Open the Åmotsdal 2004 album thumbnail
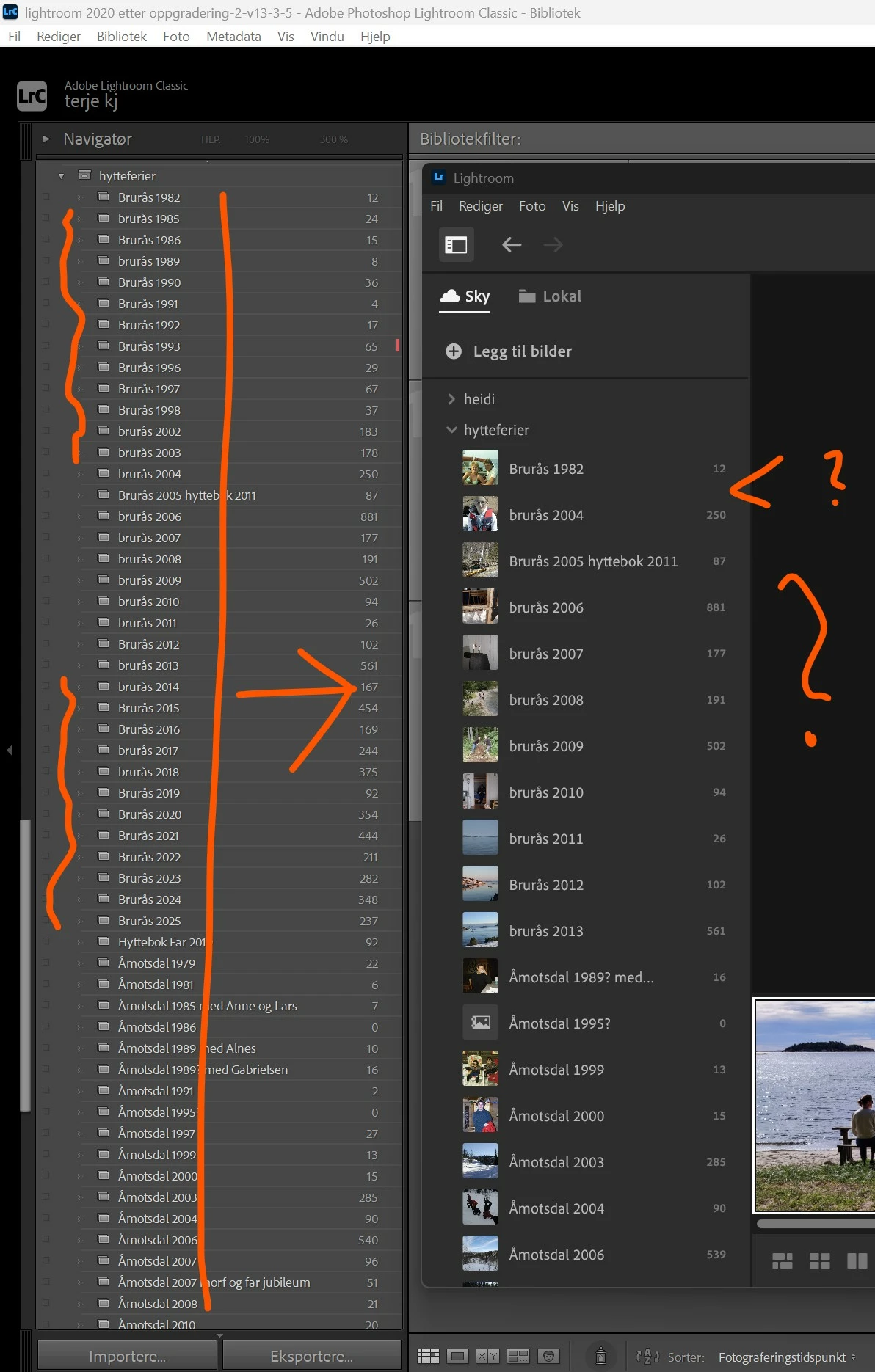 click(x=480, y=1208)
